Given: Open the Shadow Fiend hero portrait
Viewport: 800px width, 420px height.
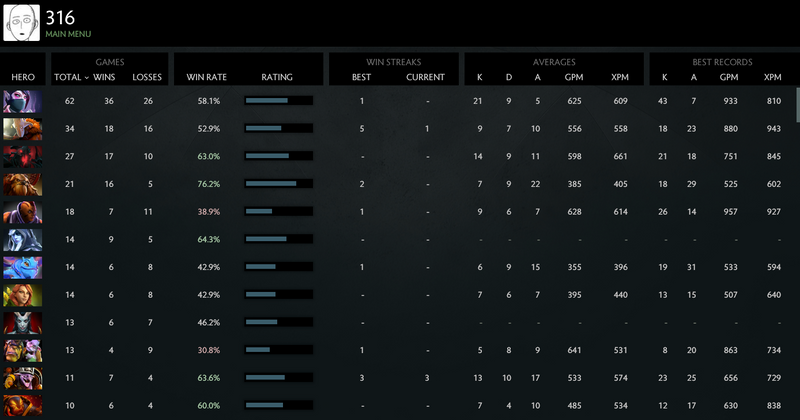Looking at the screenshot, I should click(x=22, y=156).
